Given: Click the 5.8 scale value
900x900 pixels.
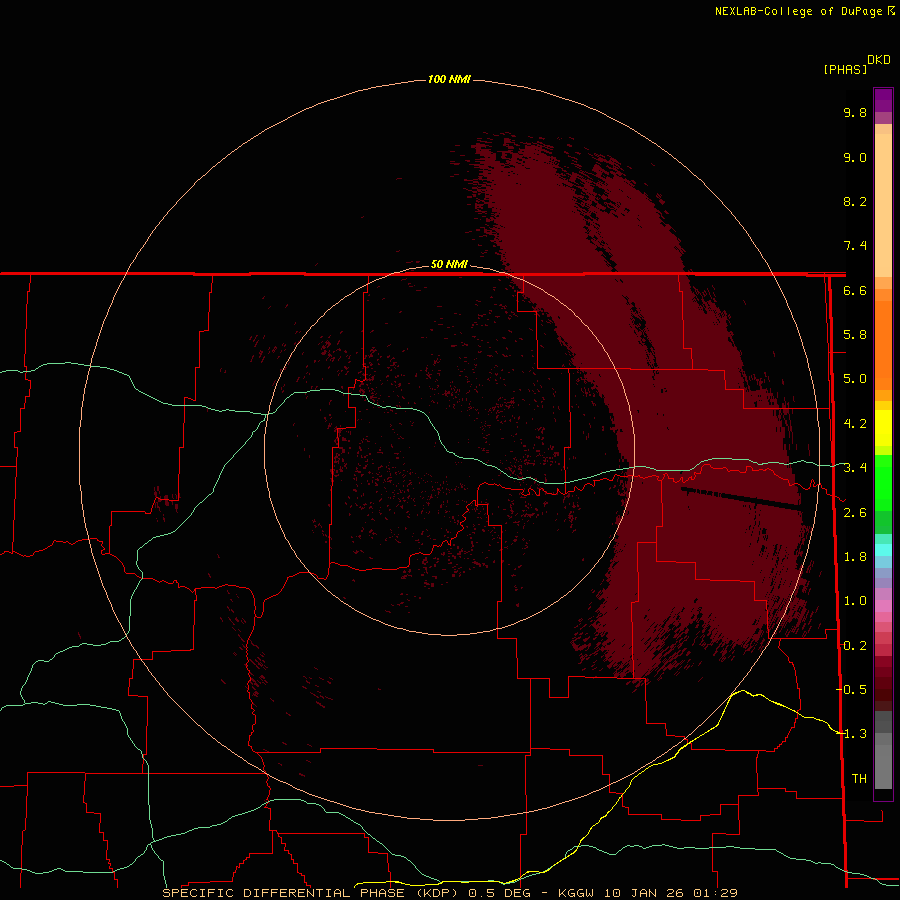Looking at the screenshot, I should [855, 335].
